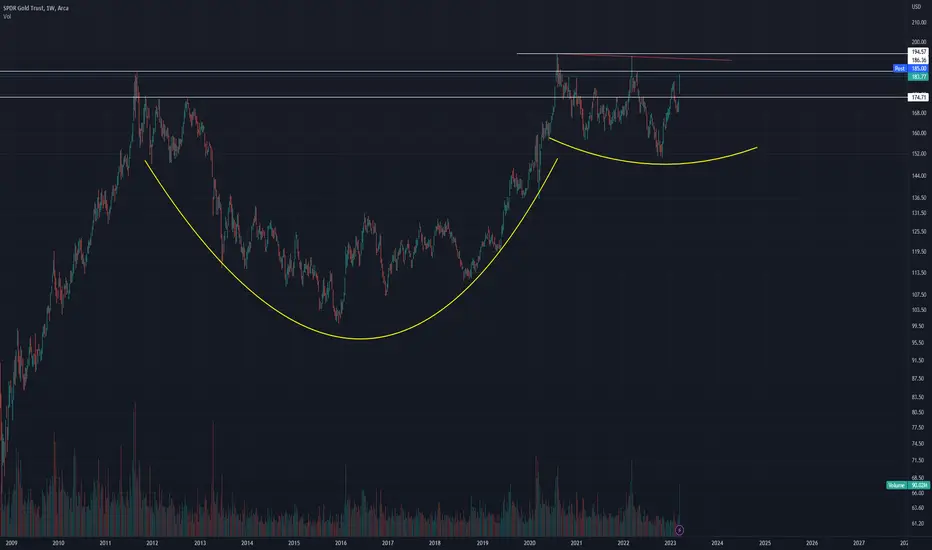
Task: Click the blue 185.00 post-market price
Action: click(919, 69)
